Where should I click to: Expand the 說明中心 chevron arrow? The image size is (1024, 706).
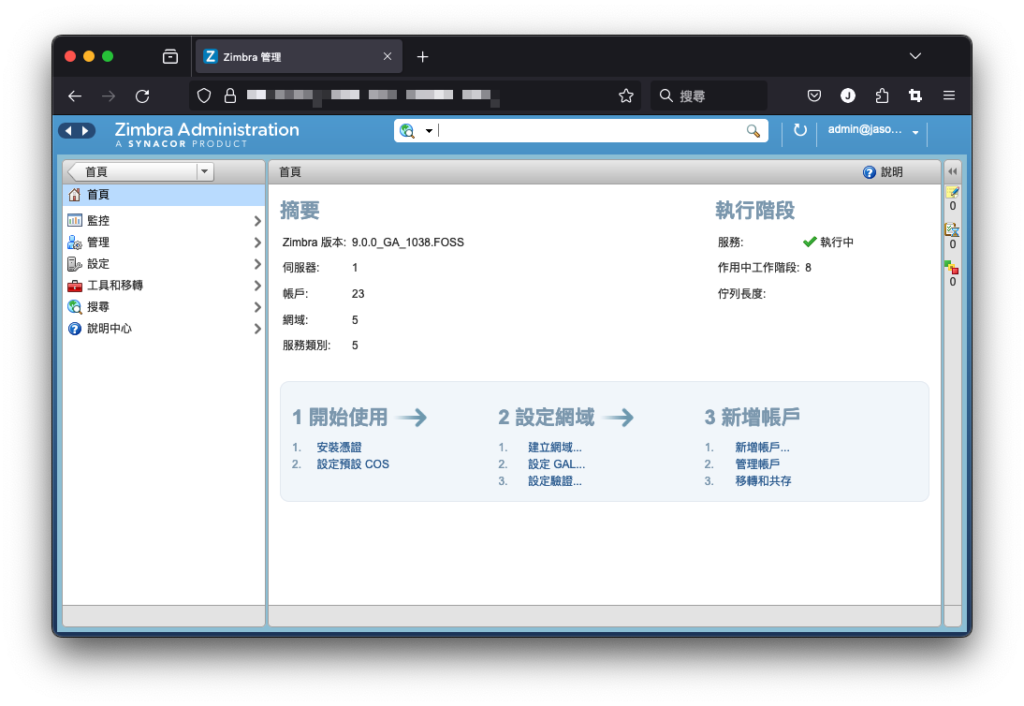[257, 329]
